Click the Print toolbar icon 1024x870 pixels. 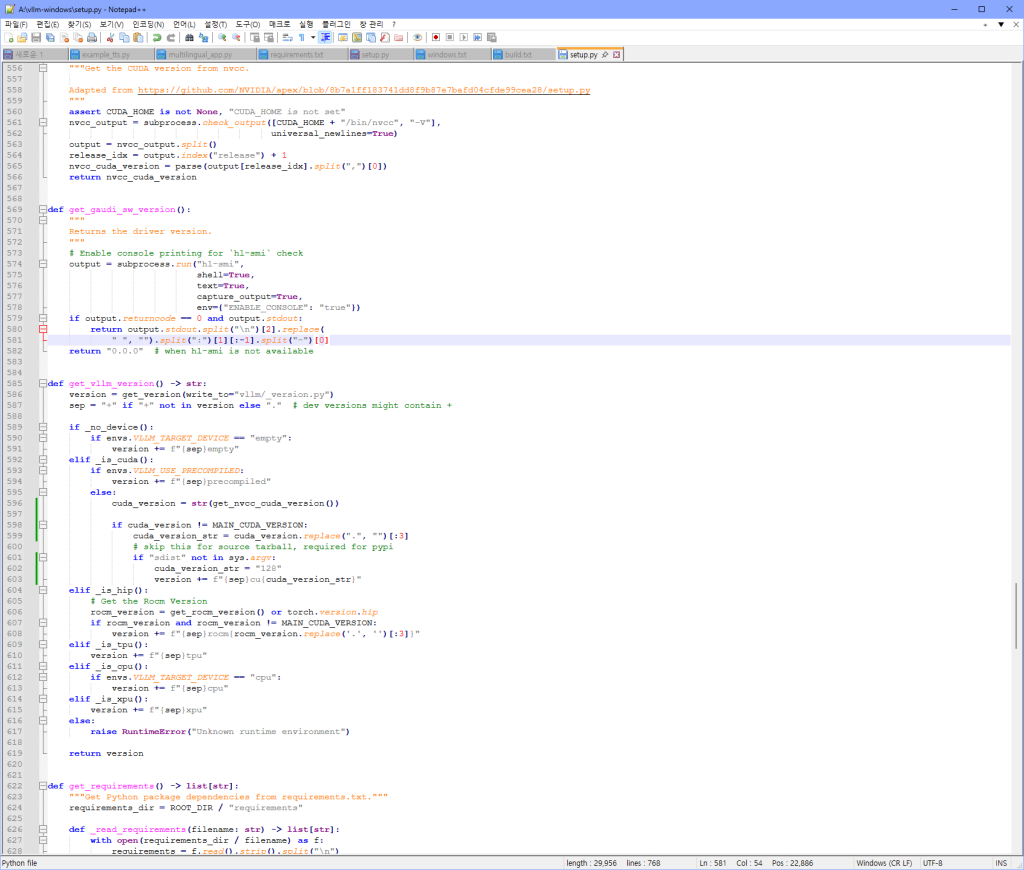tap(92, 38)
